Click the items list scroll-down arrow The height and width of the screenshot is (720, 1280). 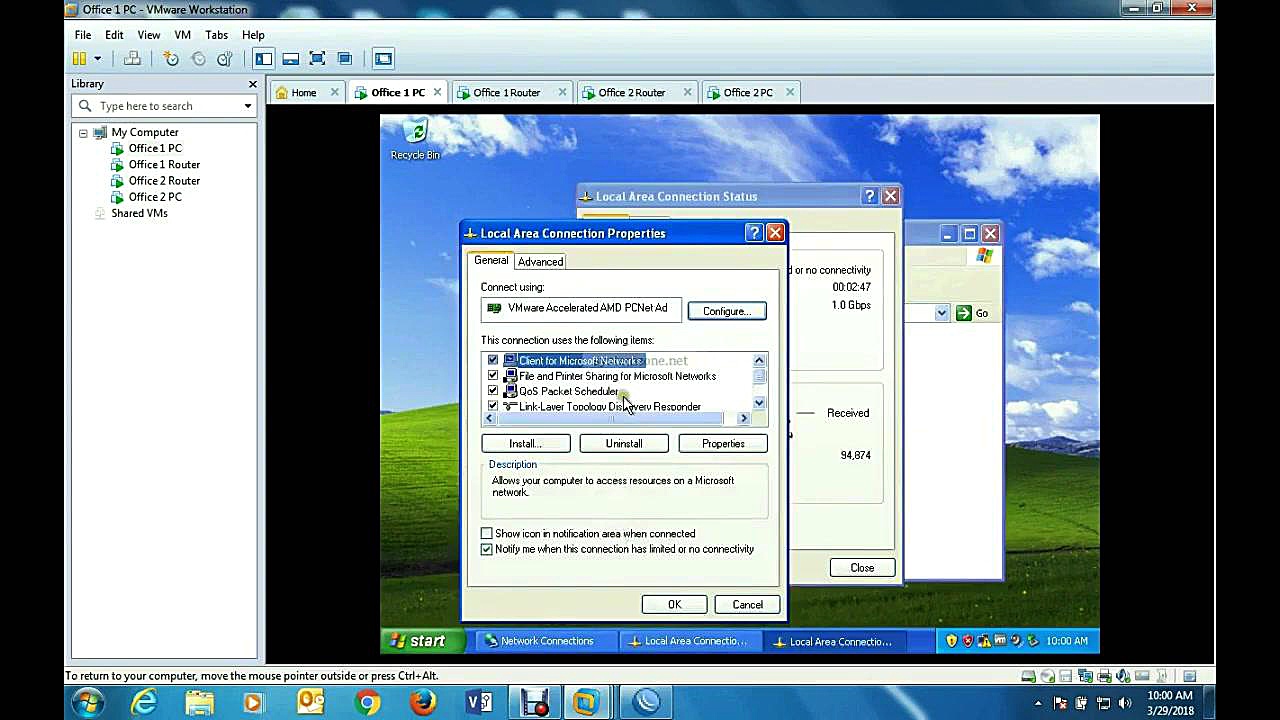759,403
